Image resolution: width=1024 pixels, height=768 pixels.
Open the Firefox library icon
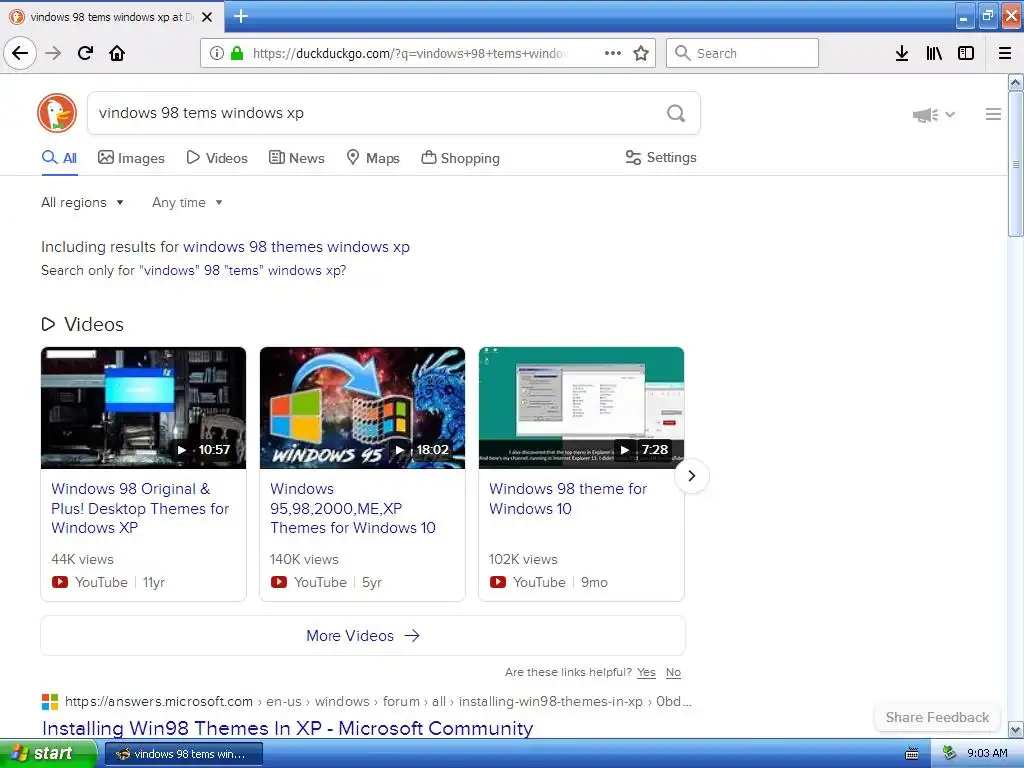[934, 53]
